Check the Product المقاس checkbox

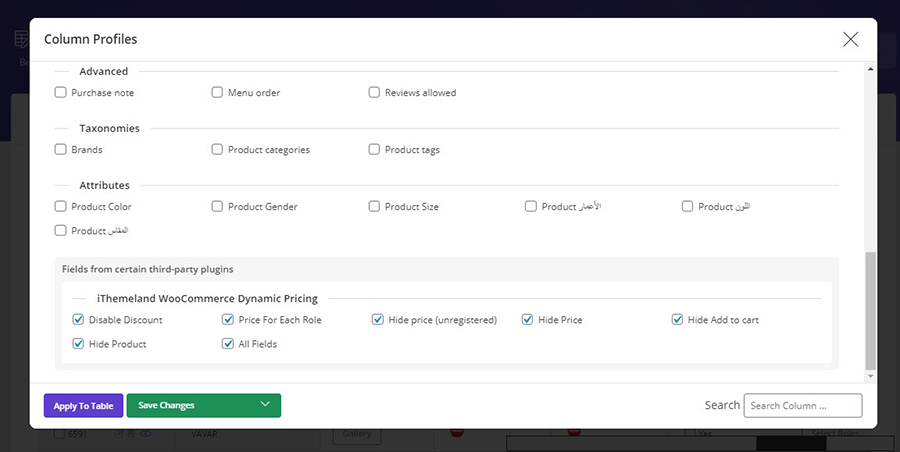60,230
